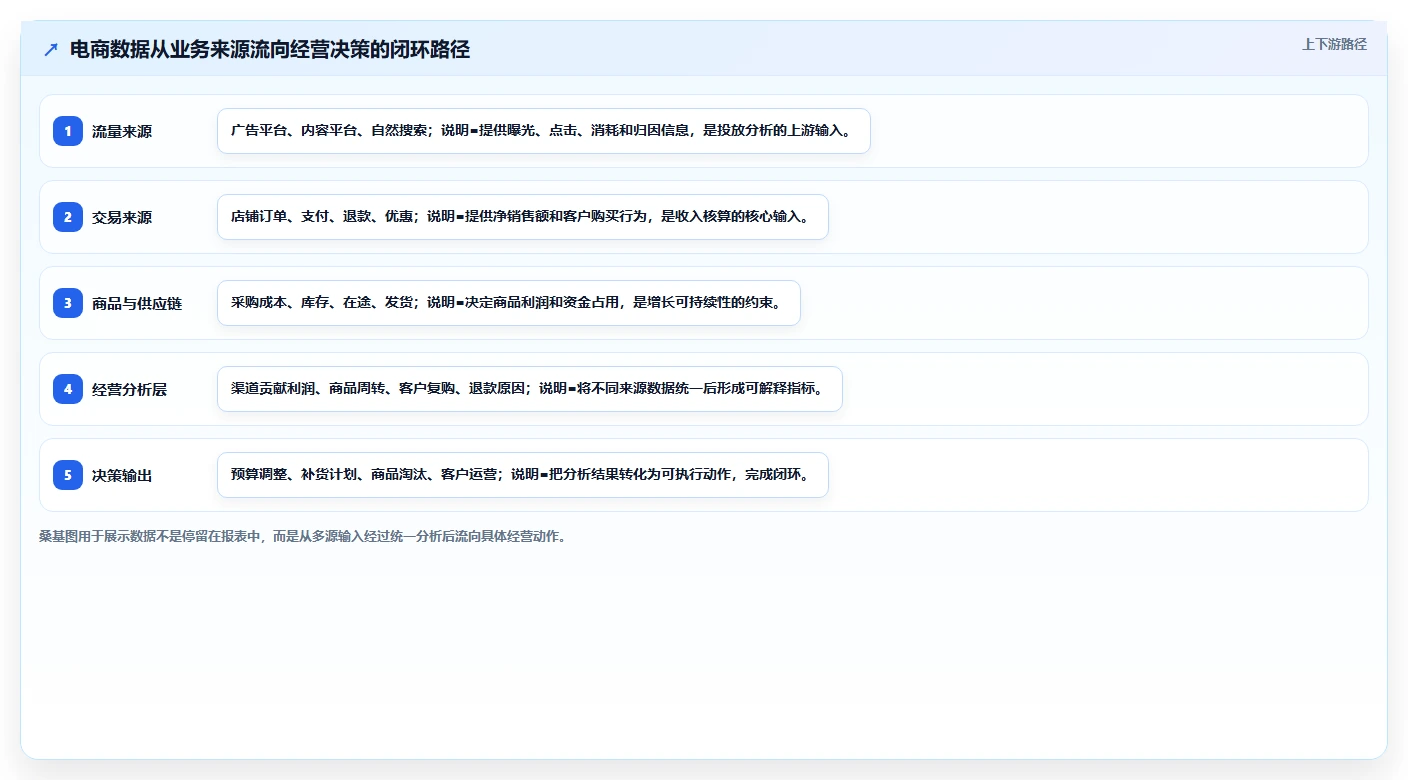Select the number 5 badge for 决策输出

tap(68, 475)
